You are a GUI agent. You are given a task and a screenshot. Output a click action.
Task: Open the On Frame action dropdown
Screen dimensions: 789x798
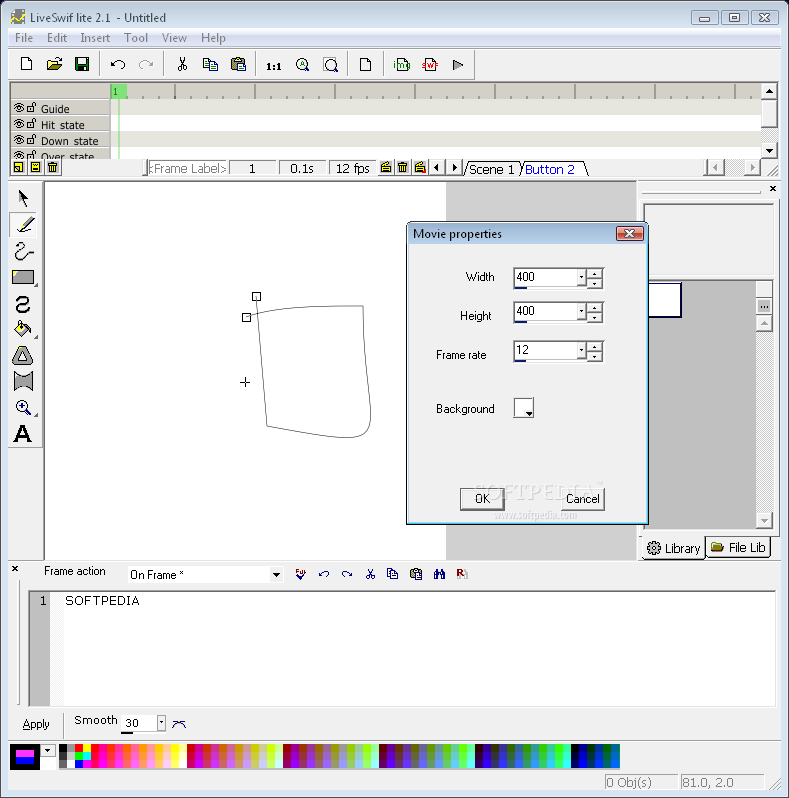(x=276, y=575)
